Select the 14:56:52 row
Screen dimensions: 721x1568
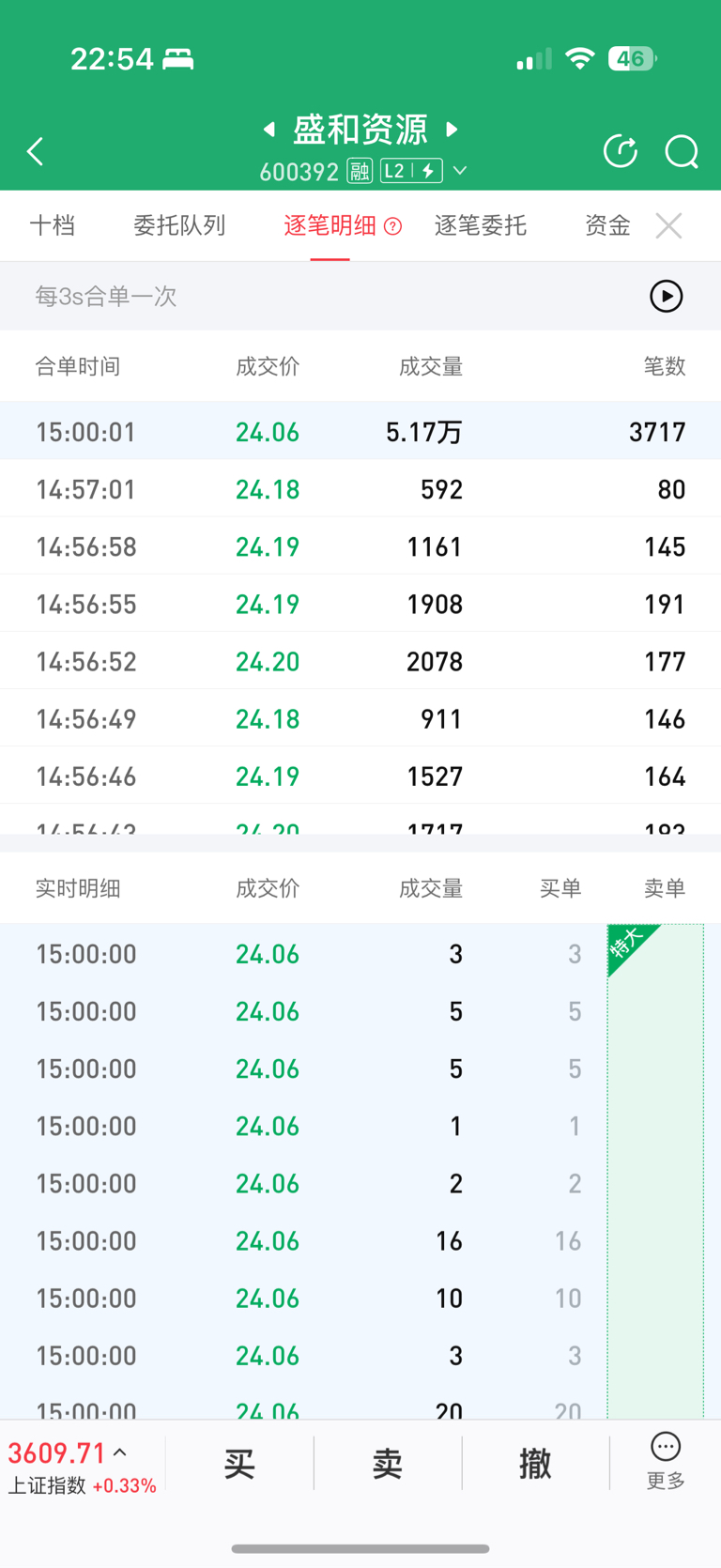coord(360,661)
